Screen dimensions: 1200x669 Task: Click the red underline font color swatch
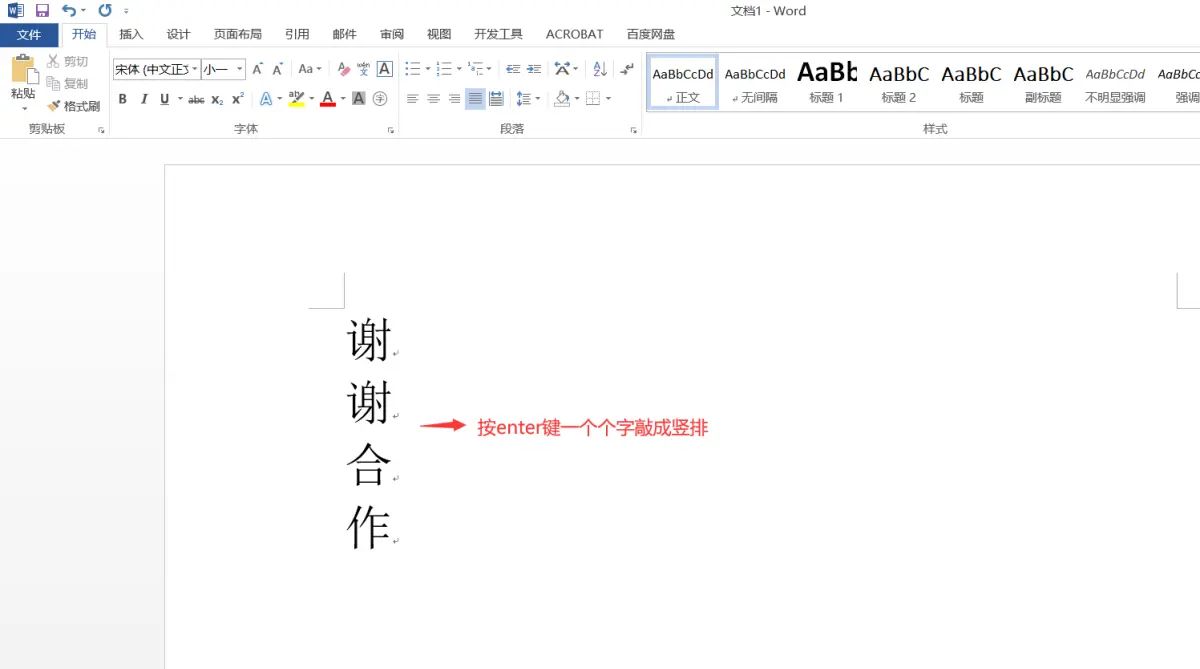pos(327,103)
